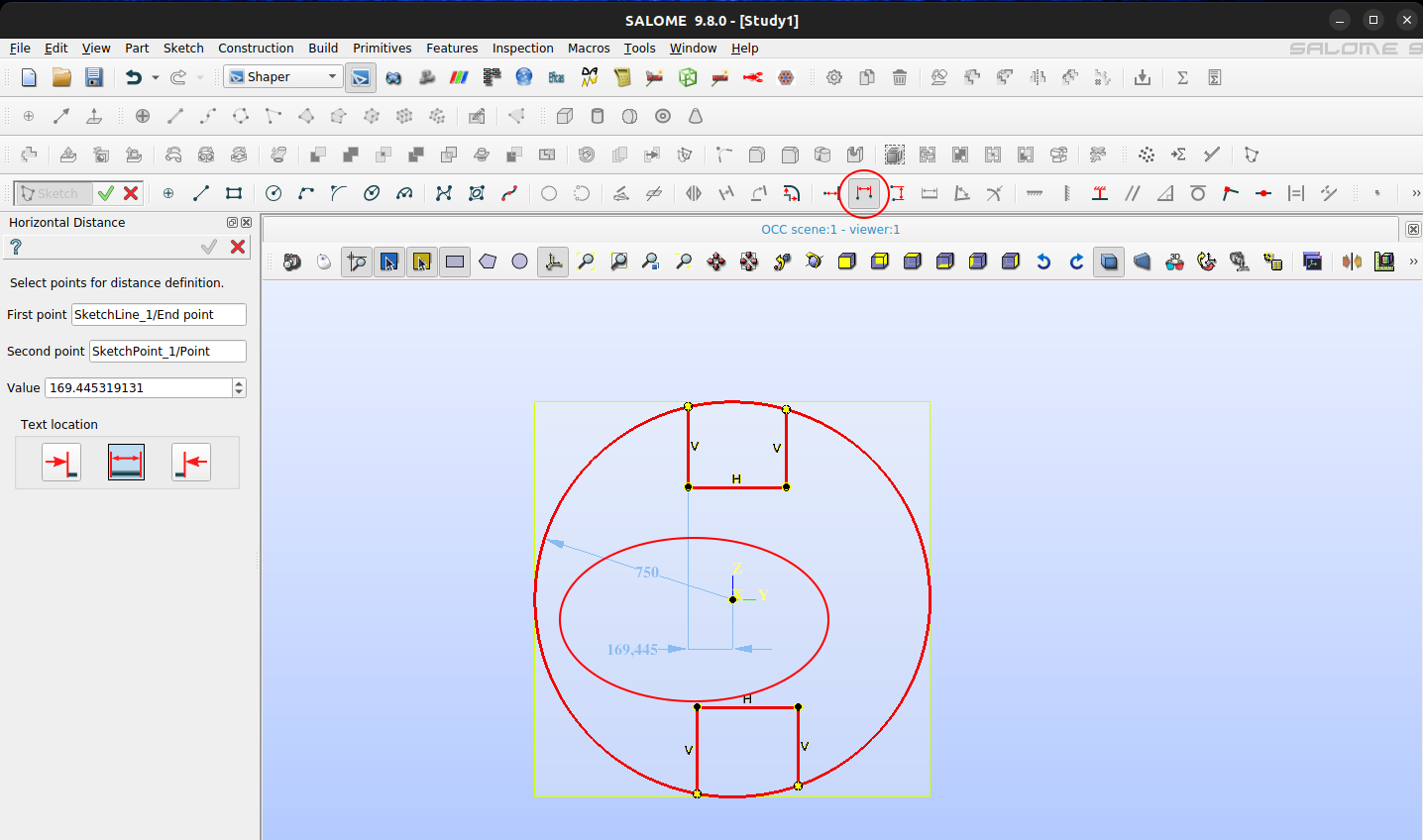
Task: Create a new study with the New document icon
Action: (29, 77)
